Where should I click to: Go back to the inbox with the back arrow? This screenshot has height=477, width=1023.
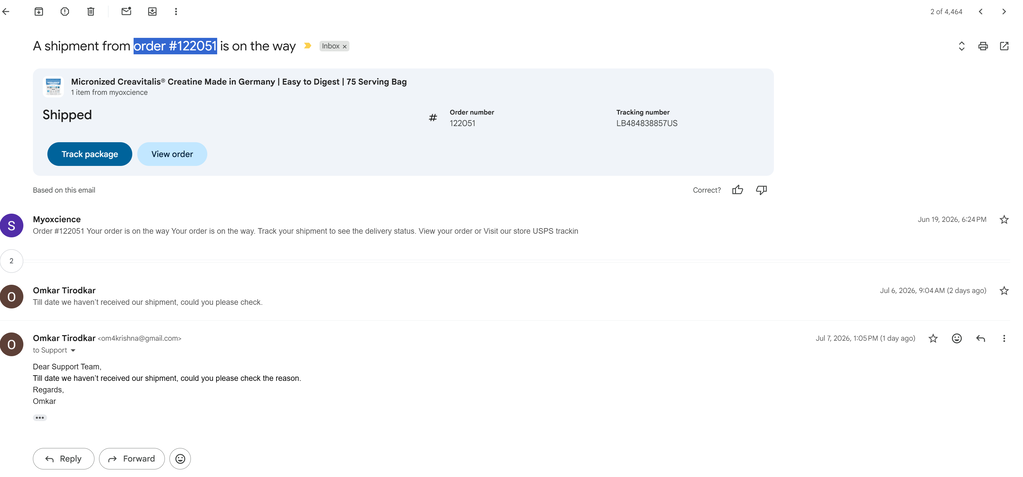tap(6, 12)
